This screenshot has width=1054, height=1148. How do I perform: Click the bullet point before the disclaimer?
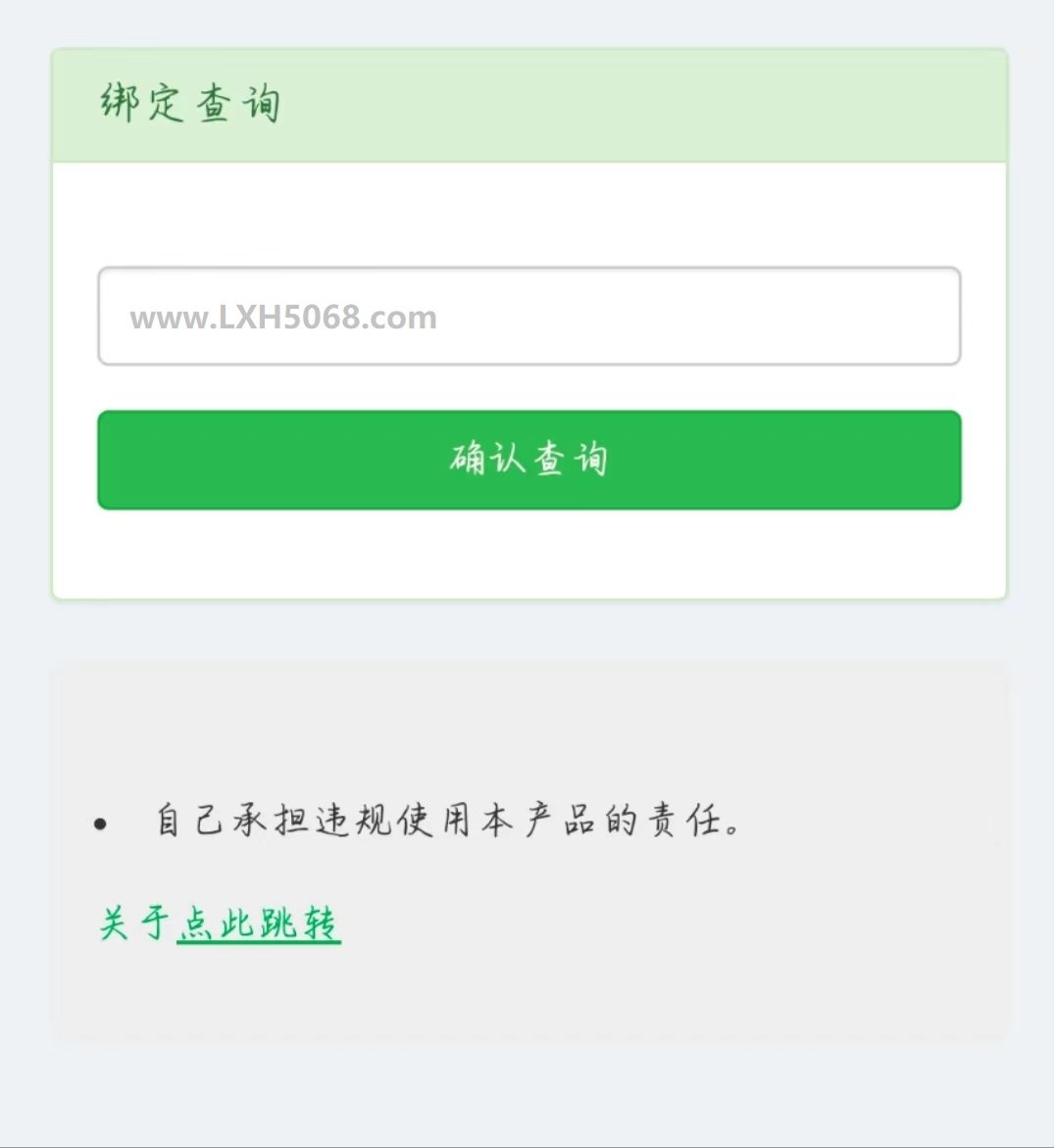pyautogui.click(x=100, y=824)
